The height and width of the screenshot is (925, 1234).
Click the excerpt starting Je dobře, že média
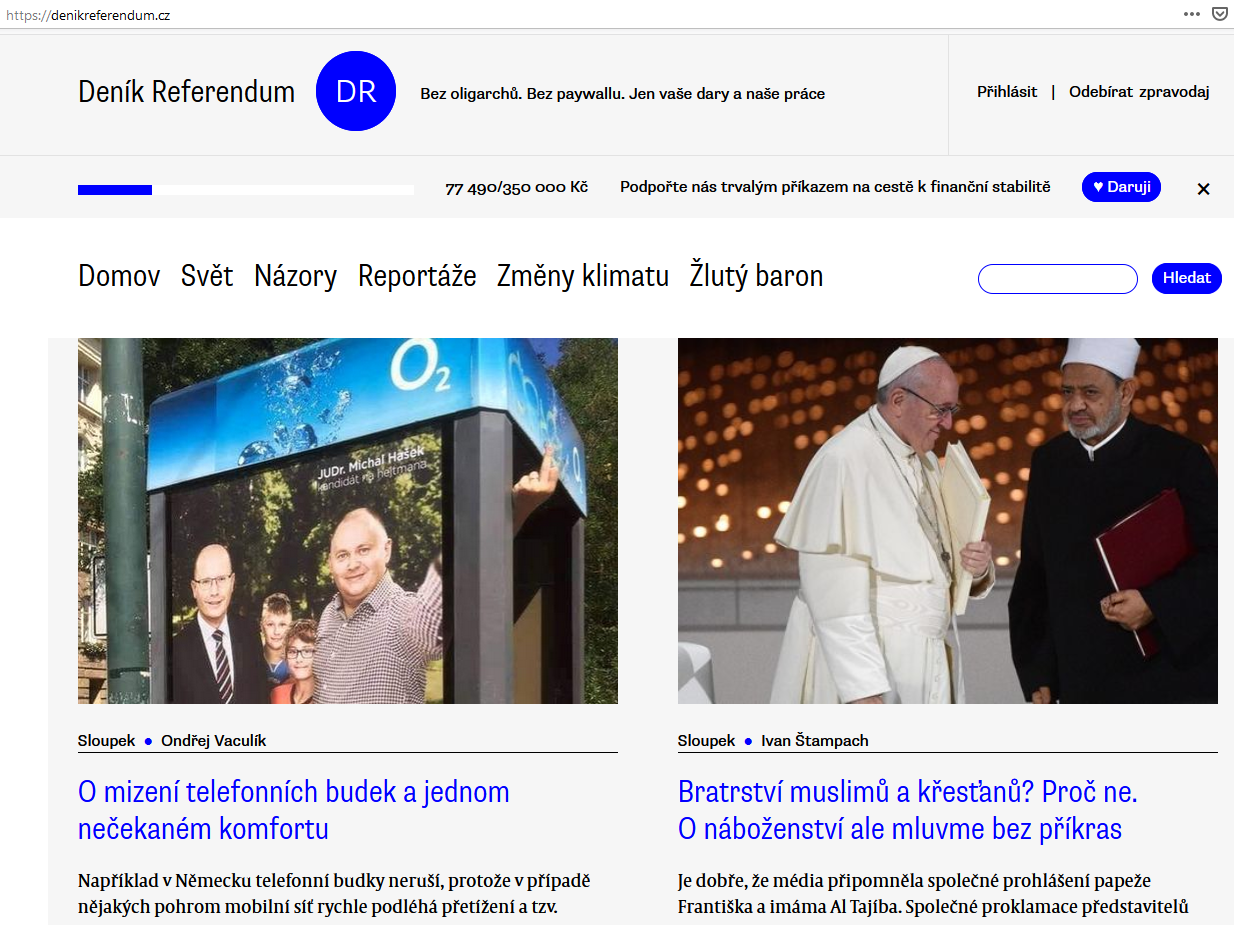click(x=933, y=894)
